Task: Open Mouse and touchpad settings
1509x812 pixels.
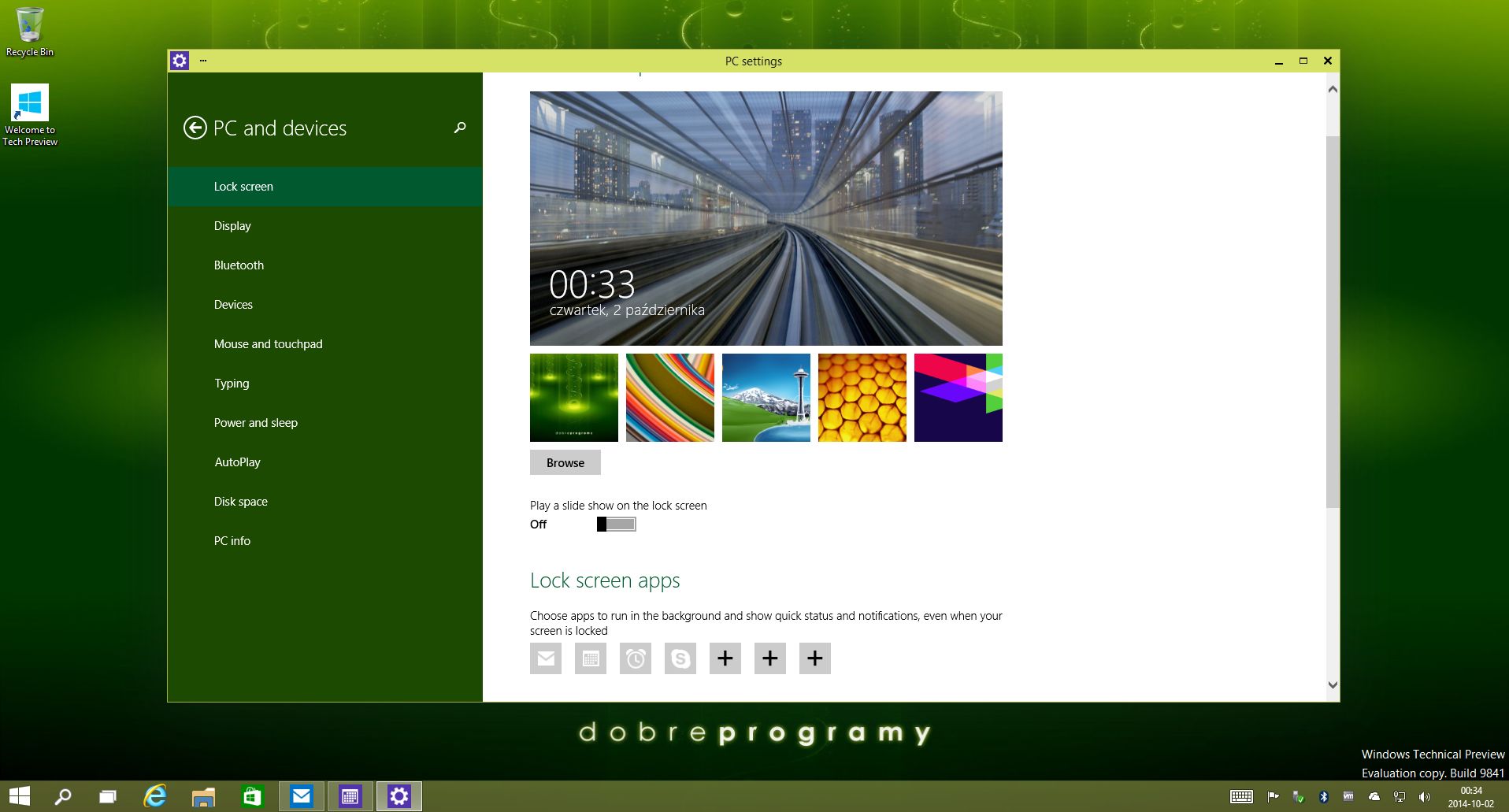Action: pyautogui.click(x=324, y=344)
